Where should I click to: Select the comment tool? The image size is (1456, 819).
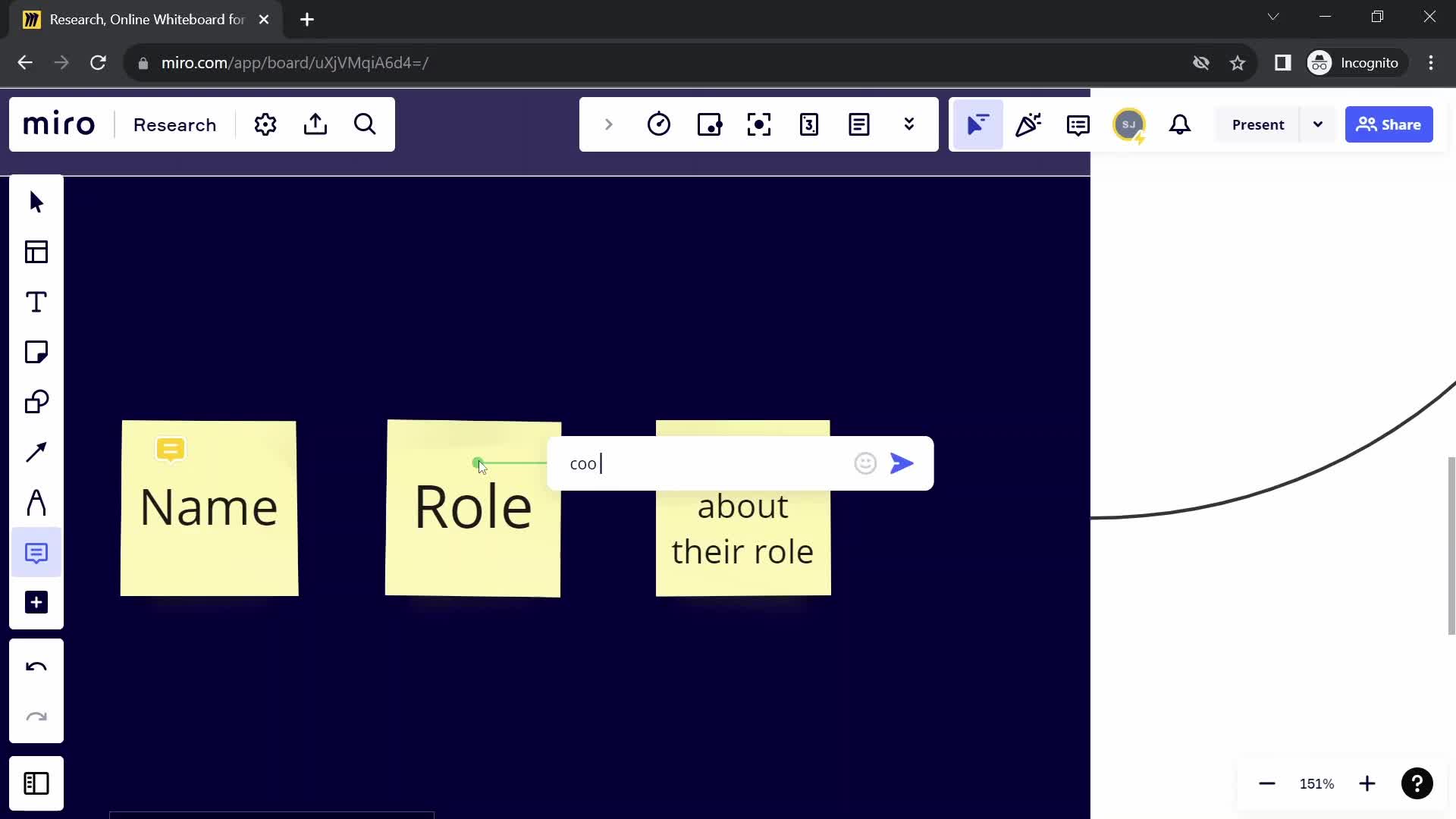[37, 553]
